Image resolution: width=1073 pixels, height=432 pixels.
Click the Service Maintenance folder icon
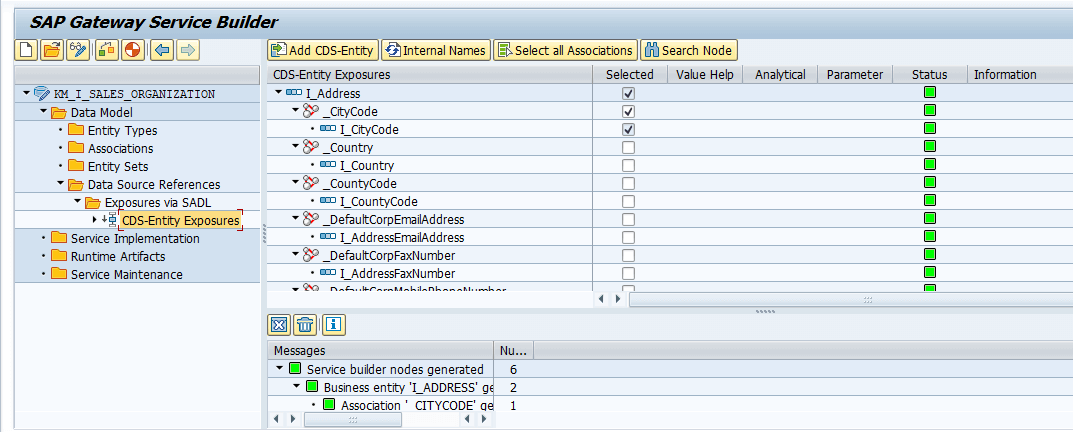click(60, 274)
